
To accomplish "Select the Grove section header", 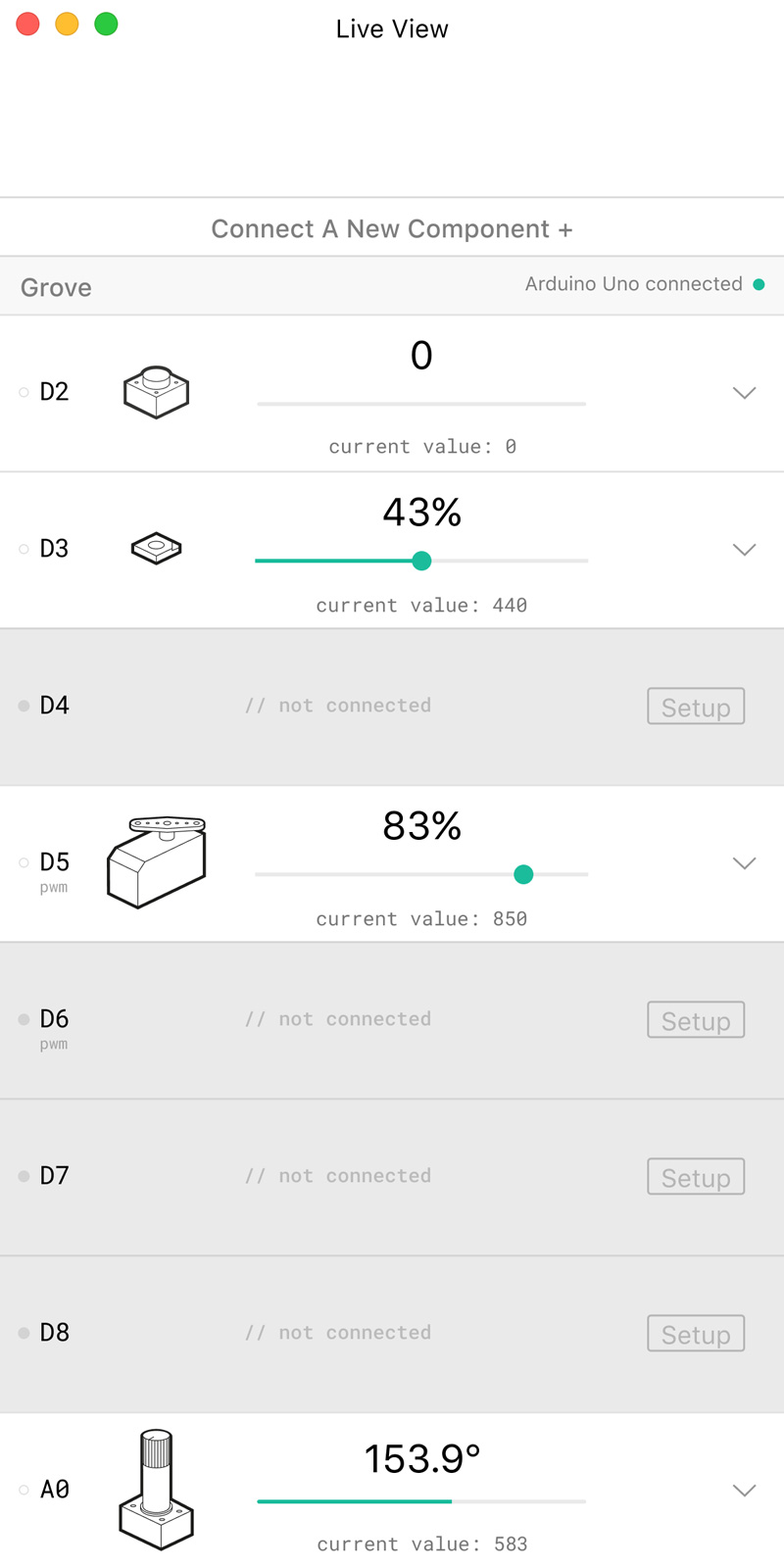I will point(56,287).
